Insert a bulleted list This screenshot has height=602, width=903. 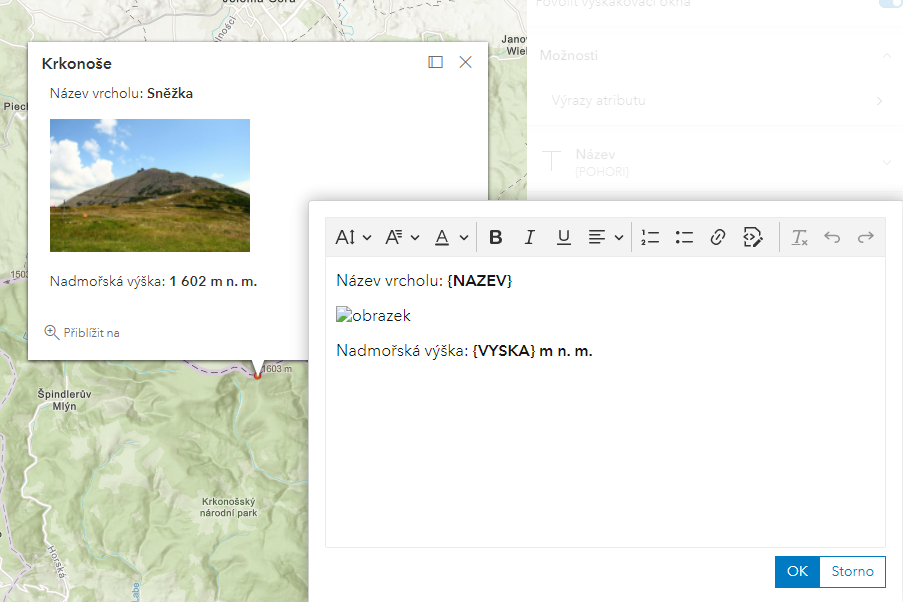(x=684, y=237)
